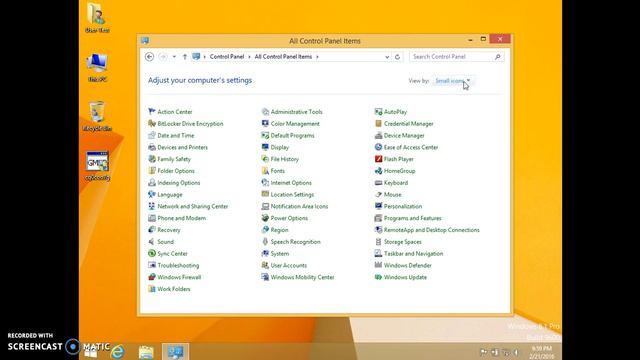
Task: Expand chevron after All Control Panel Items
Action: [x=317, y=57]
